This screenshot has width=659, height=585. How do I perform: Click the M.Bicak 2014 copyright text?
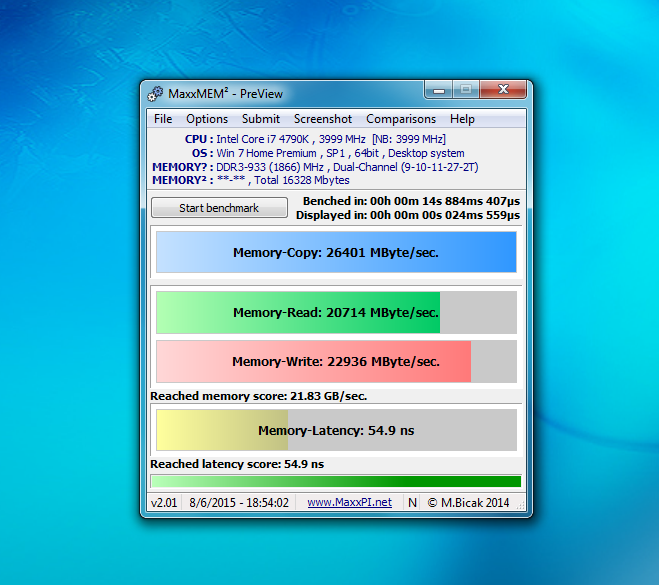pos(468,502)
